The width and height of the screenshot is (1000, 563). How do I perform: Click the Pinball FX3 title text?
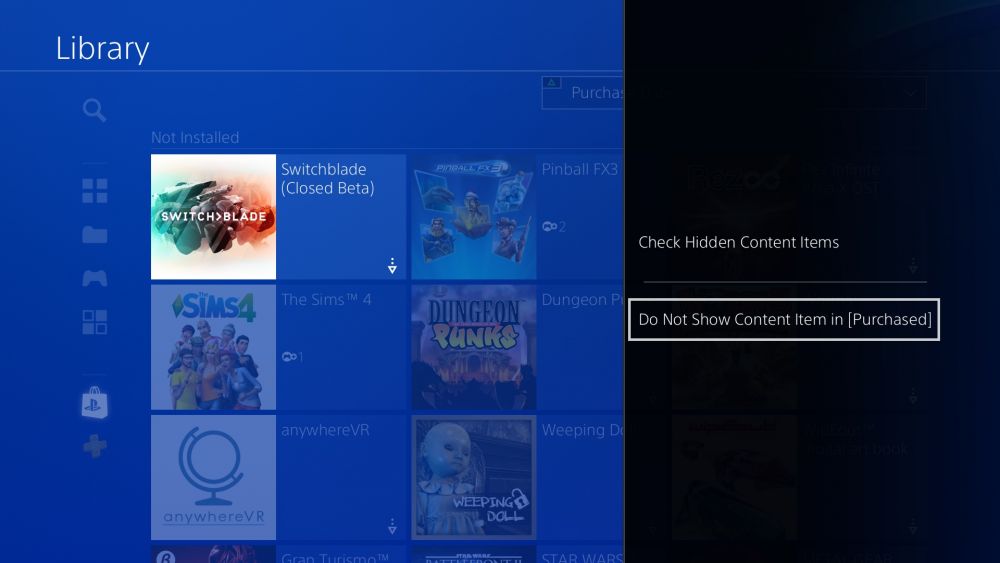(580, 170)
